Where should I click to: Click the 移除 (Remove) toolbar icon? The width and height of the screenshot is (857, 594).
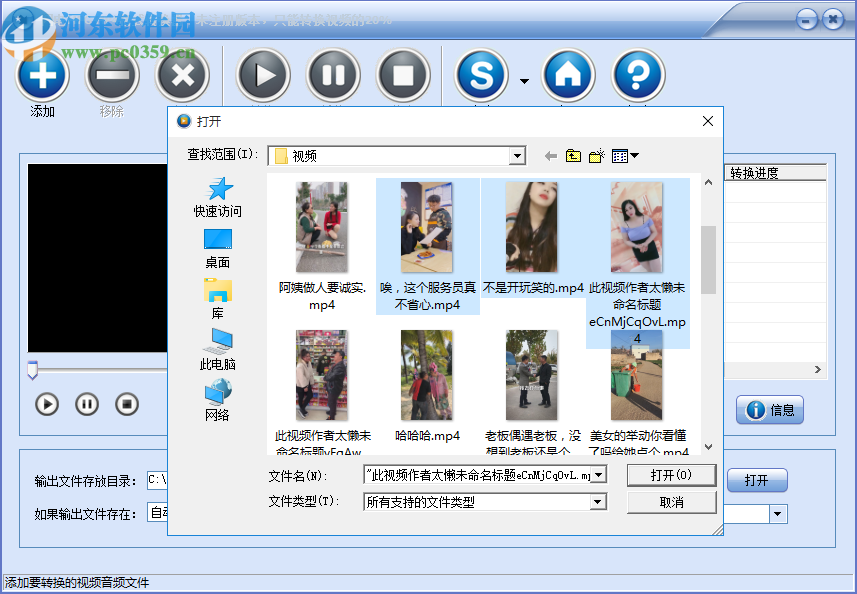coord(112,75)
